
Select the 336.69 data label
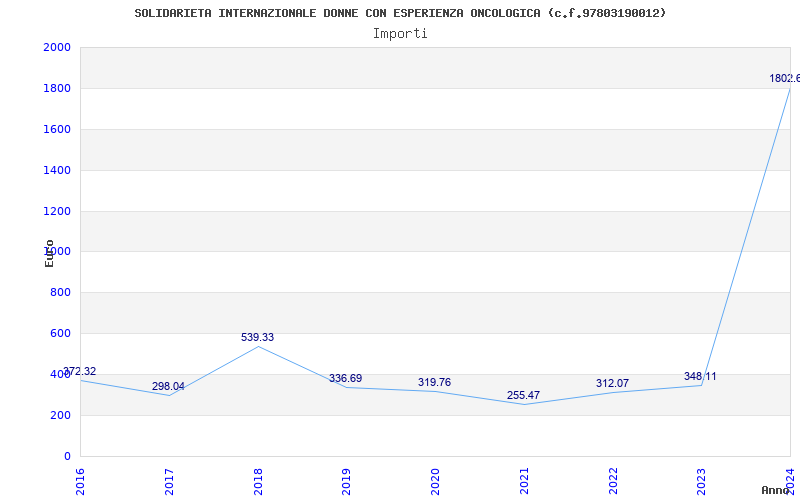pyautogui.click(x=346, y=379)
